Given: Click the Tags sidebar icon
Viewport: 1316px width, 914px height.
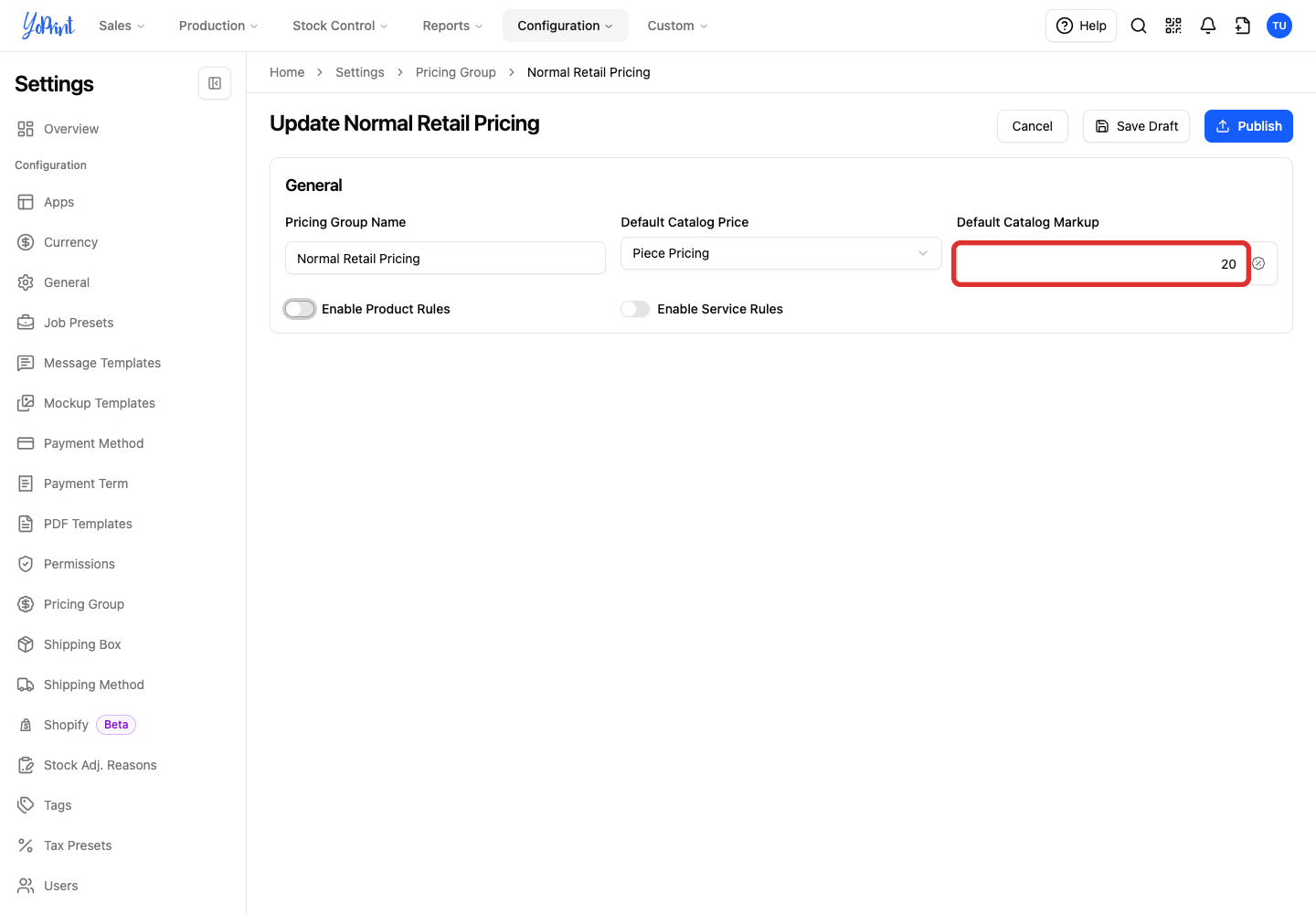Looking at the screenshot, I should [26, 805].
